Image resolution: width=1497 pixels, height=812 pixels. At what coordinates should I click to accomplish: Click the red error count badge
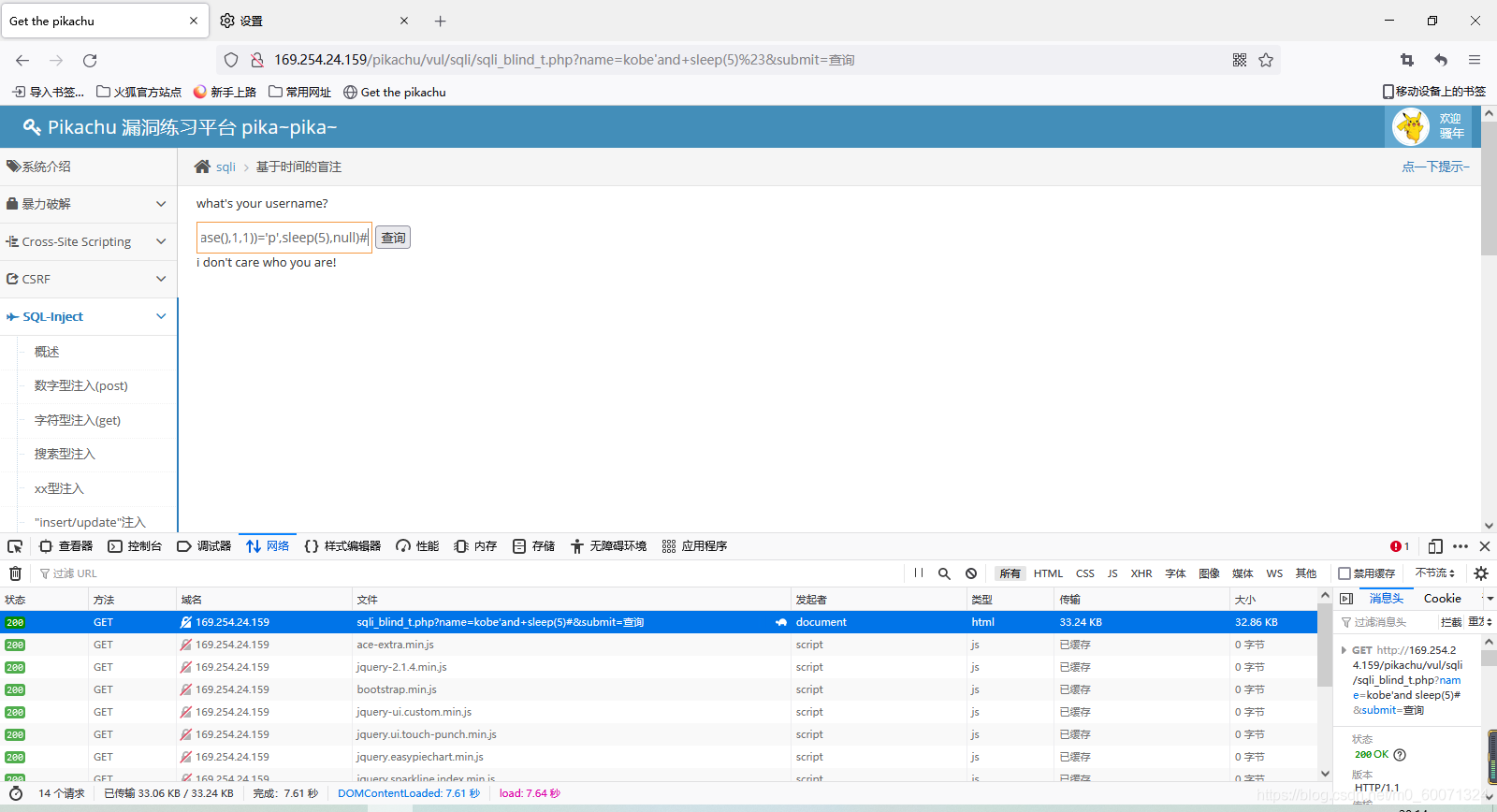1400,546
